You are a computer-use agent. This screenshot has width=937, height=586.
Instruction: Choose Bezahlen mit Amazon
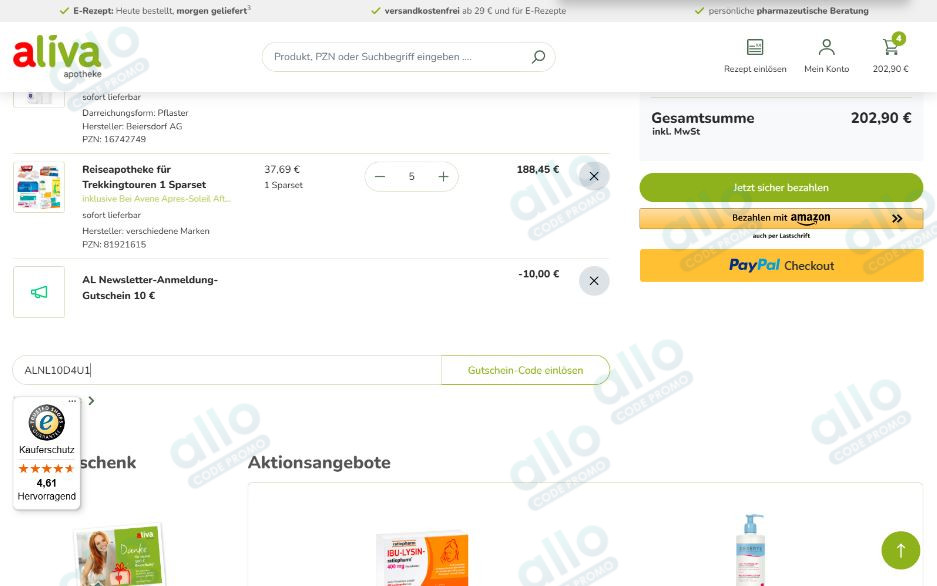point(781,218)
